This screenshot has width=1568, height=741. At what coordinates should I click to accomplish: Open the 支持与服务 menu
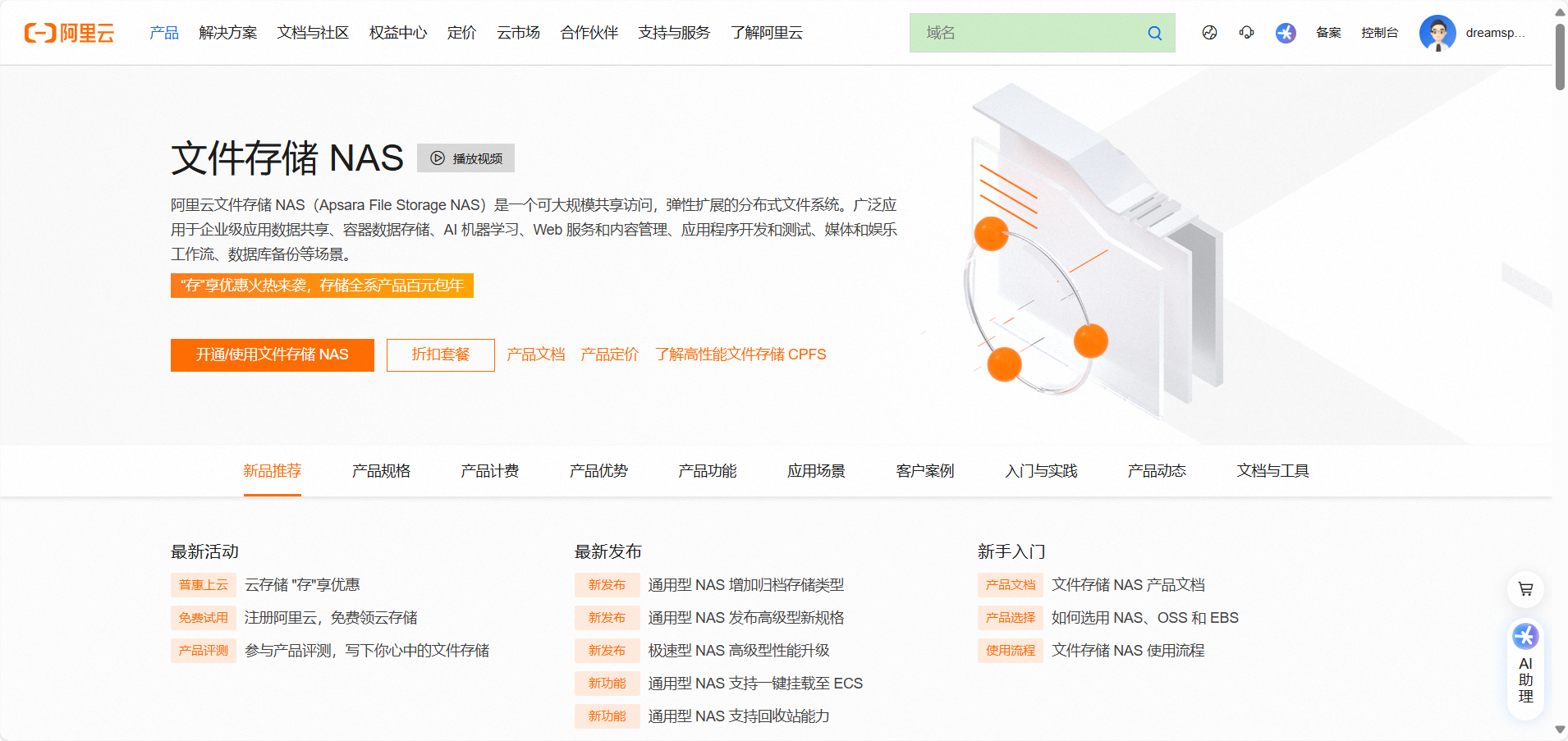[x=674, y=33]
